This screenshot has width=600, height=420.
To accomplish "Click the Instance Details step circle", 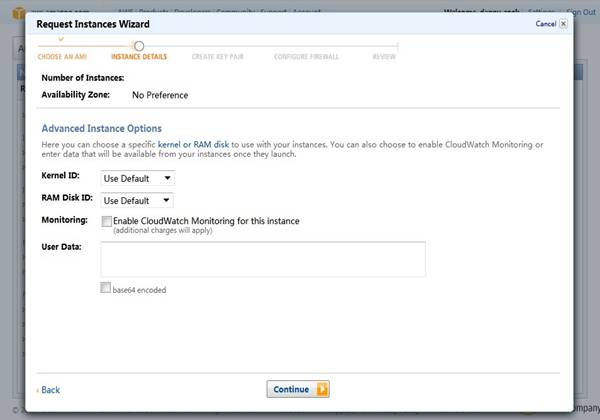I will coord(139,46).
